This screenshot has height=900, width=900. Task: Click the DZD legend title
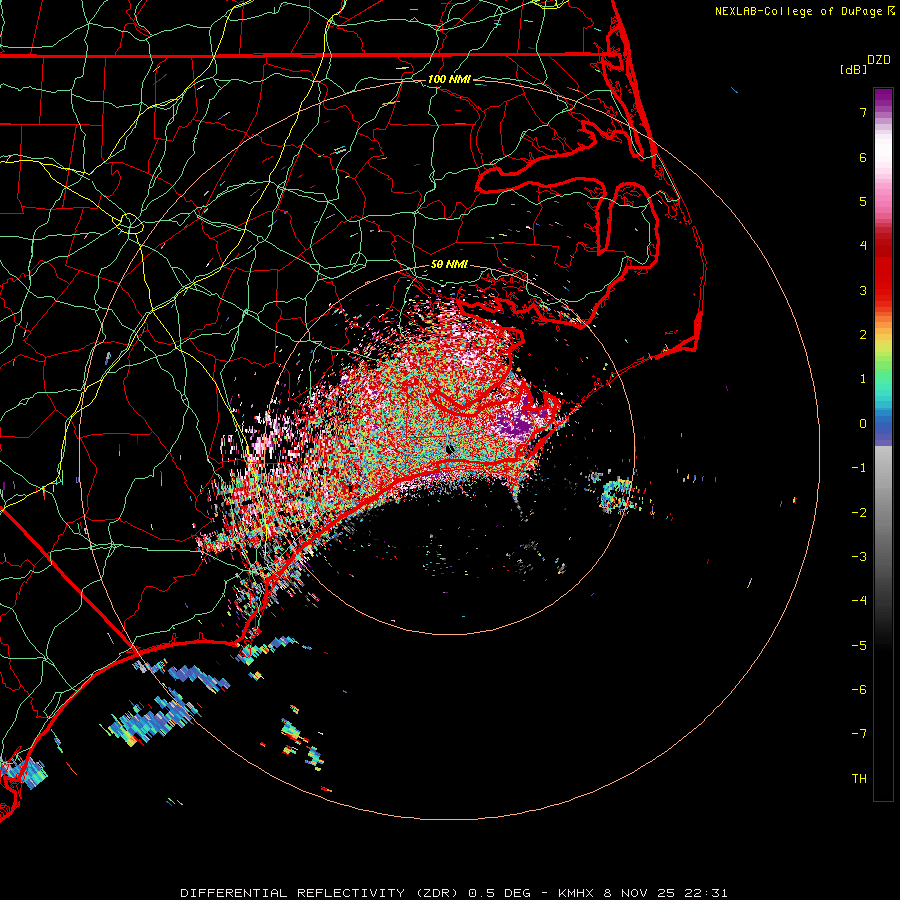click(x=879, y=60)
